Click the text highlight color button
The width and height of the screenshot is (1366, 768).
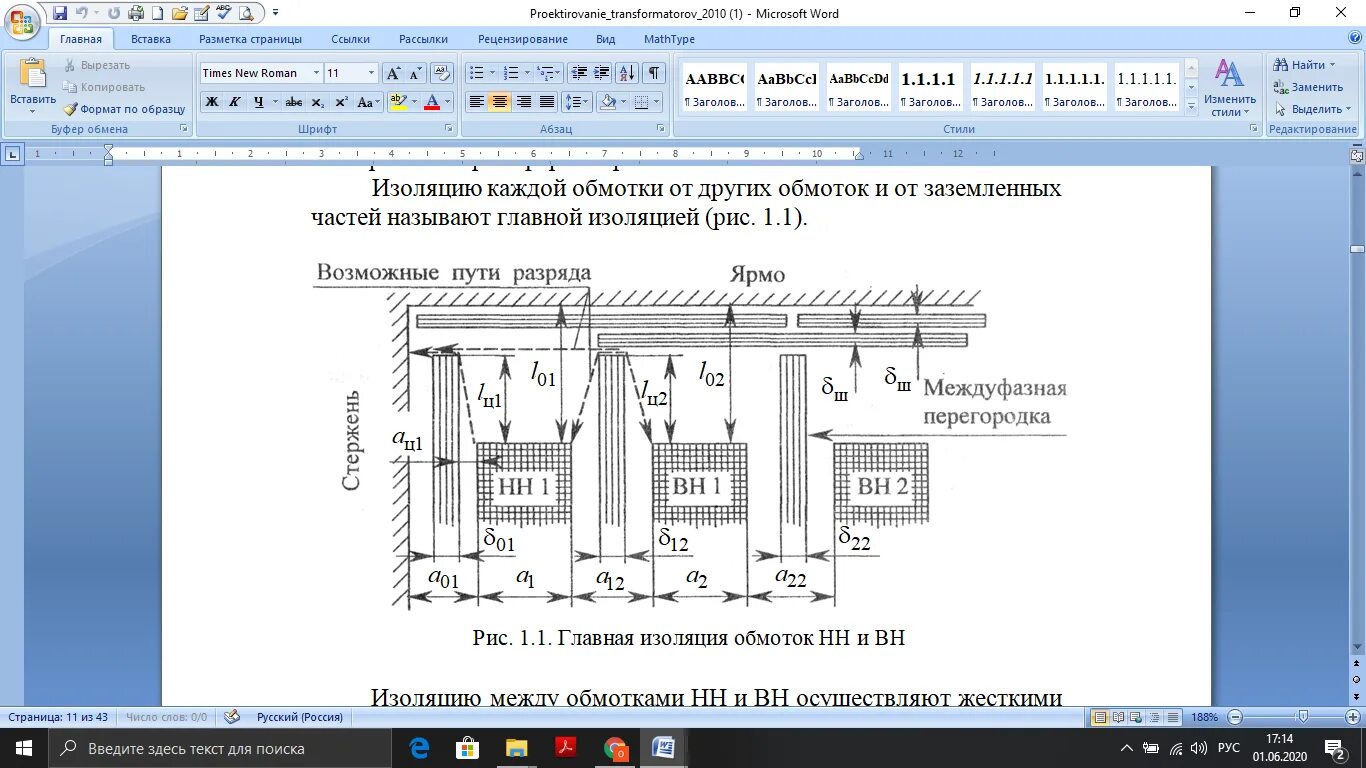click(398, 102)
